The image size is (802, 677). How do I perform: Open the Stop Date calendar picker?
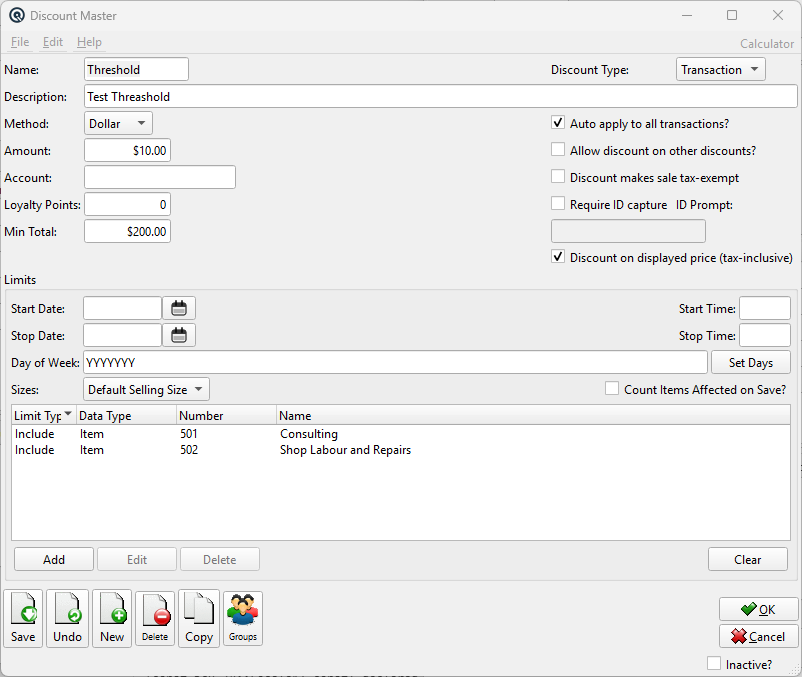pyautogui.click(x=179, y=335)
